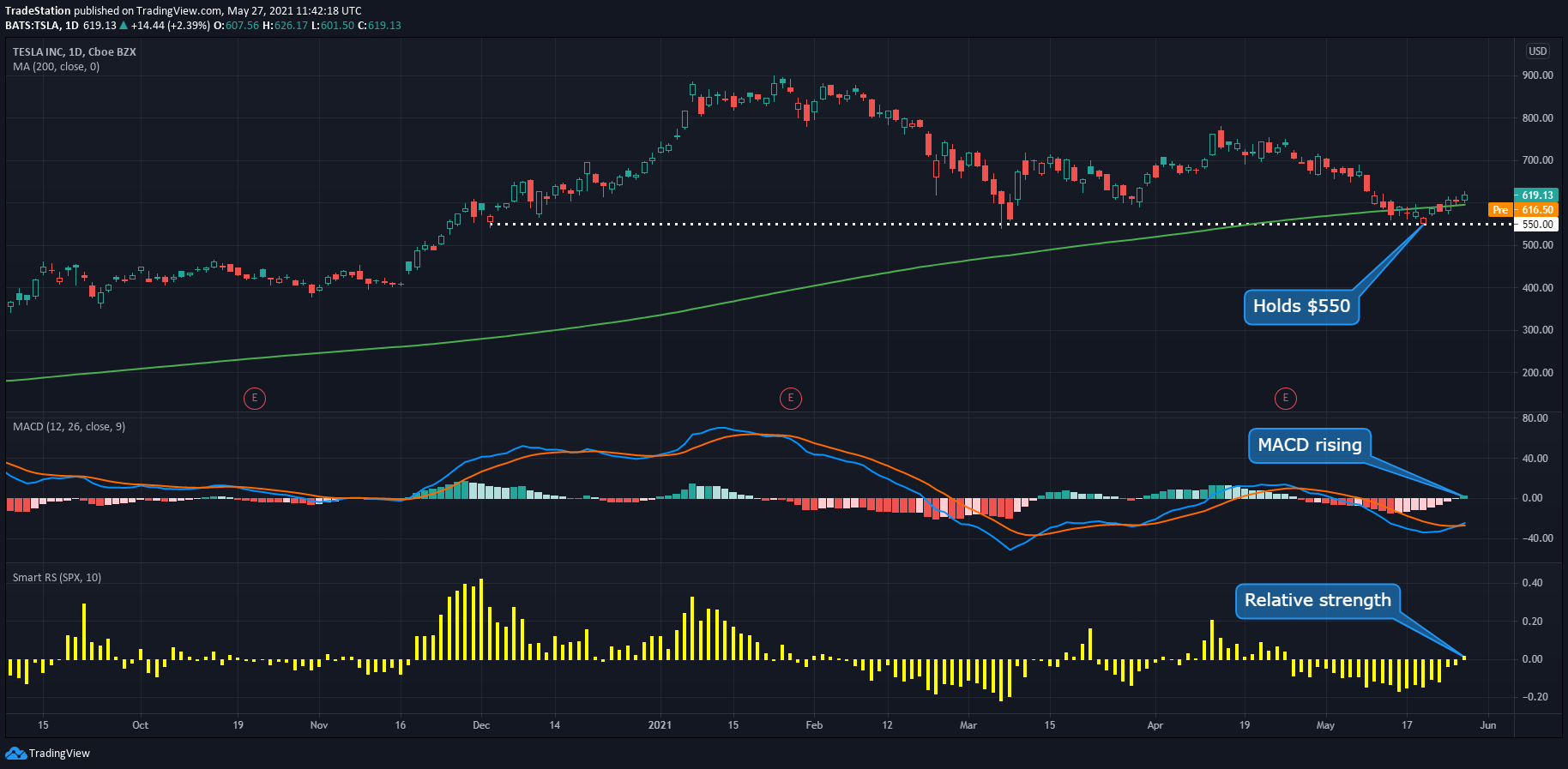
Task: Click the 619.13 current price label
Action: click(x=1535, y=195)
